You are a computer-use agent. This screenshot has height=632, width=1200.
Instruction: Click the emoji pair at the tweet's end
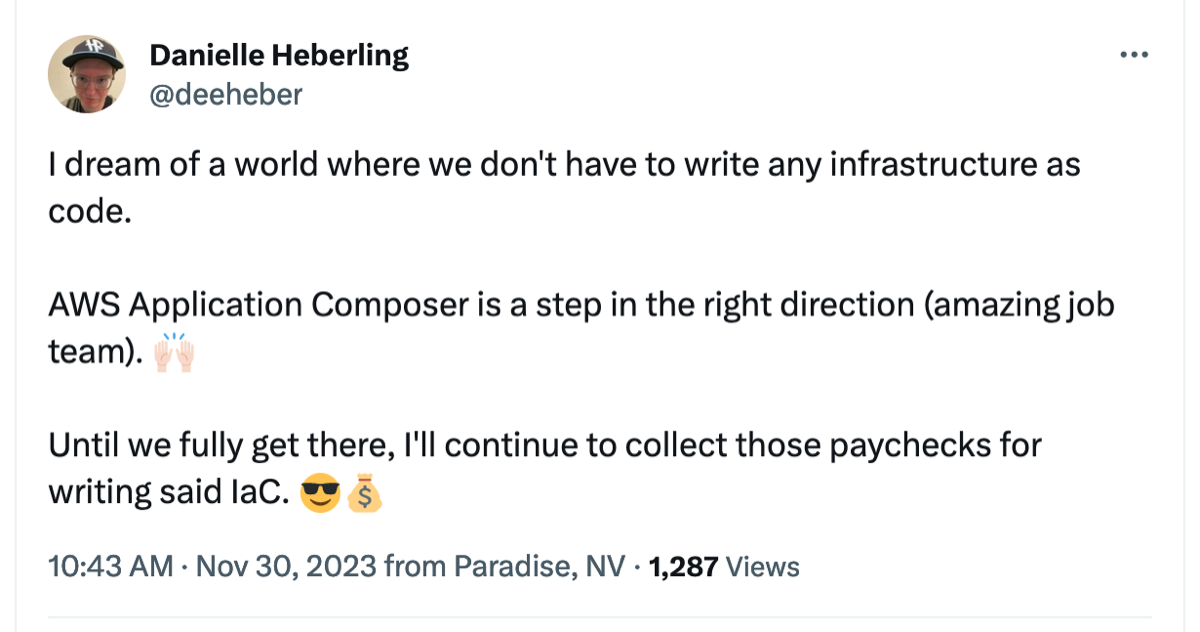coord(342,491)
